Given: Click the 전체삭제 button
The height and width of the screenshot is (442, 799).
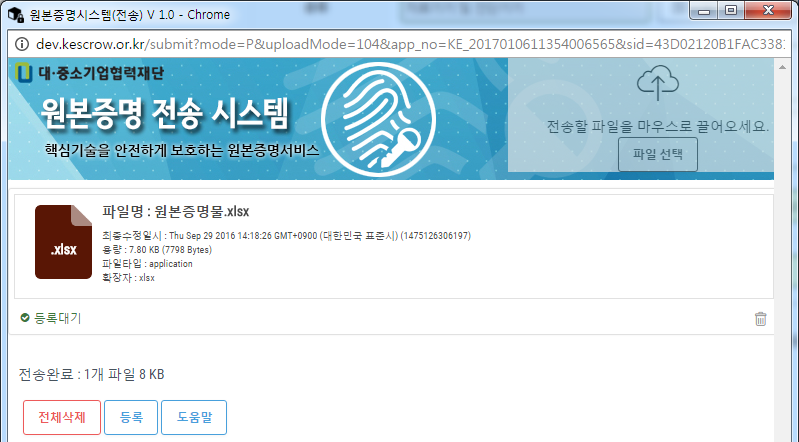Looking at the screenshot, I should coord(62,418).
